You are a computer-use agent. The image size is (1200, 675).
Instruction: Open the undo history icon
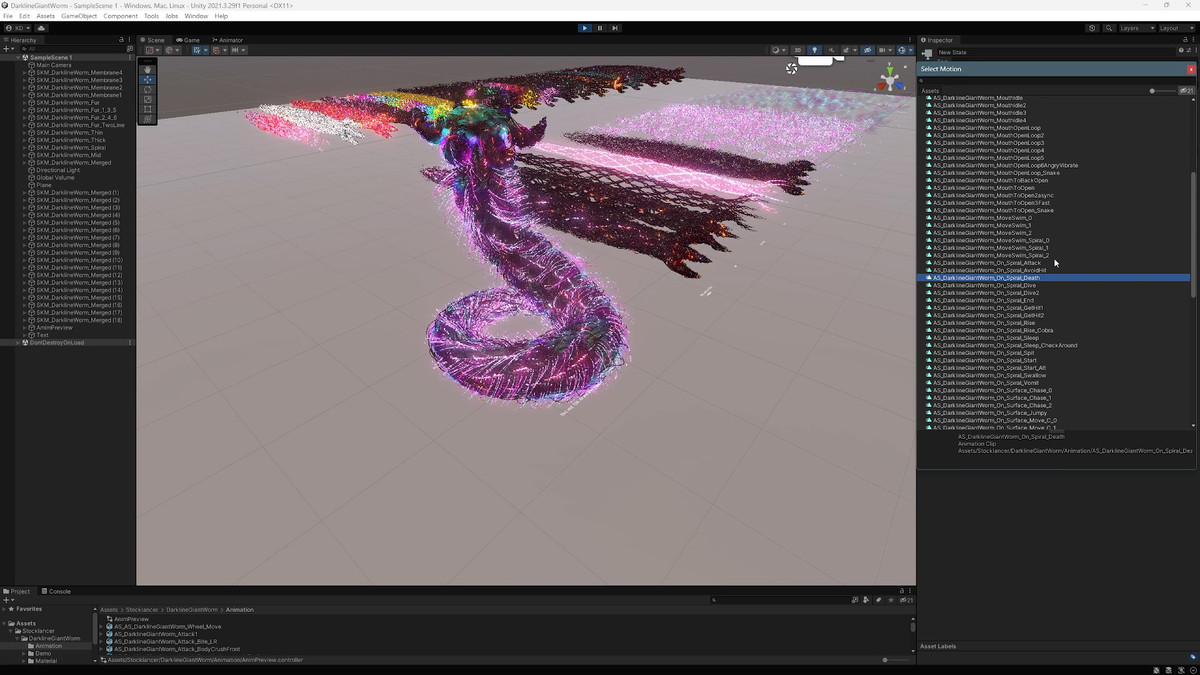(1092, 28)
